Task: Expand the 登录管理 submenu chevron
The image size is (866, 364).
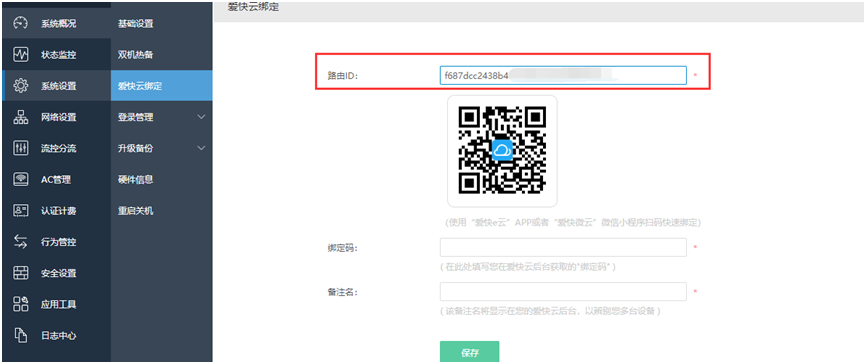Action: [201, 117]
